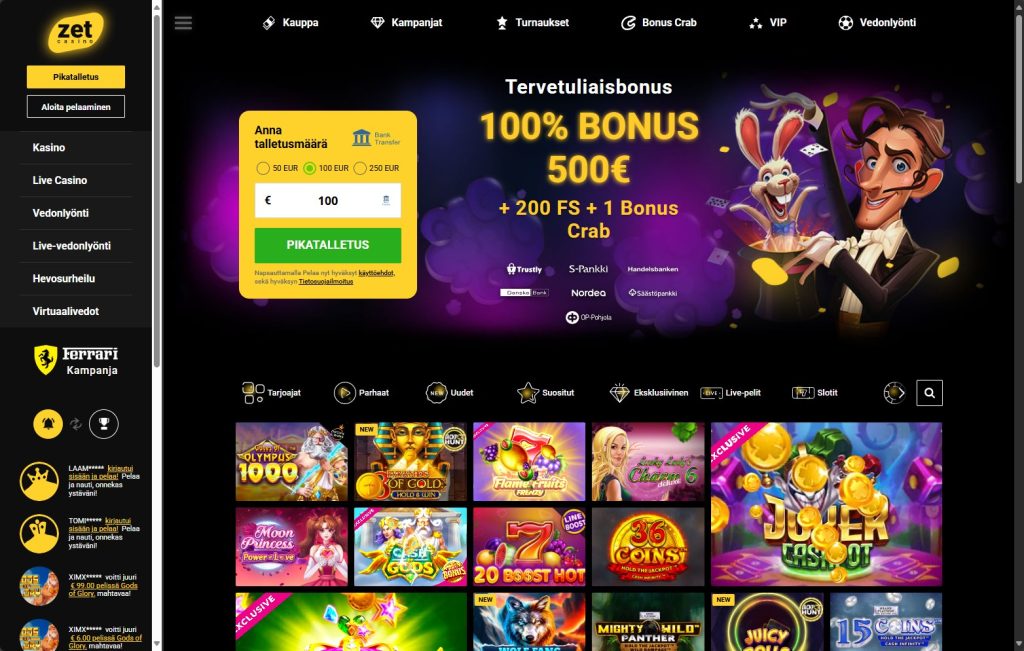This screenshot has height=651, width=1024.
Task: Click the green PIKATALLETUS button
Action: 328,245
